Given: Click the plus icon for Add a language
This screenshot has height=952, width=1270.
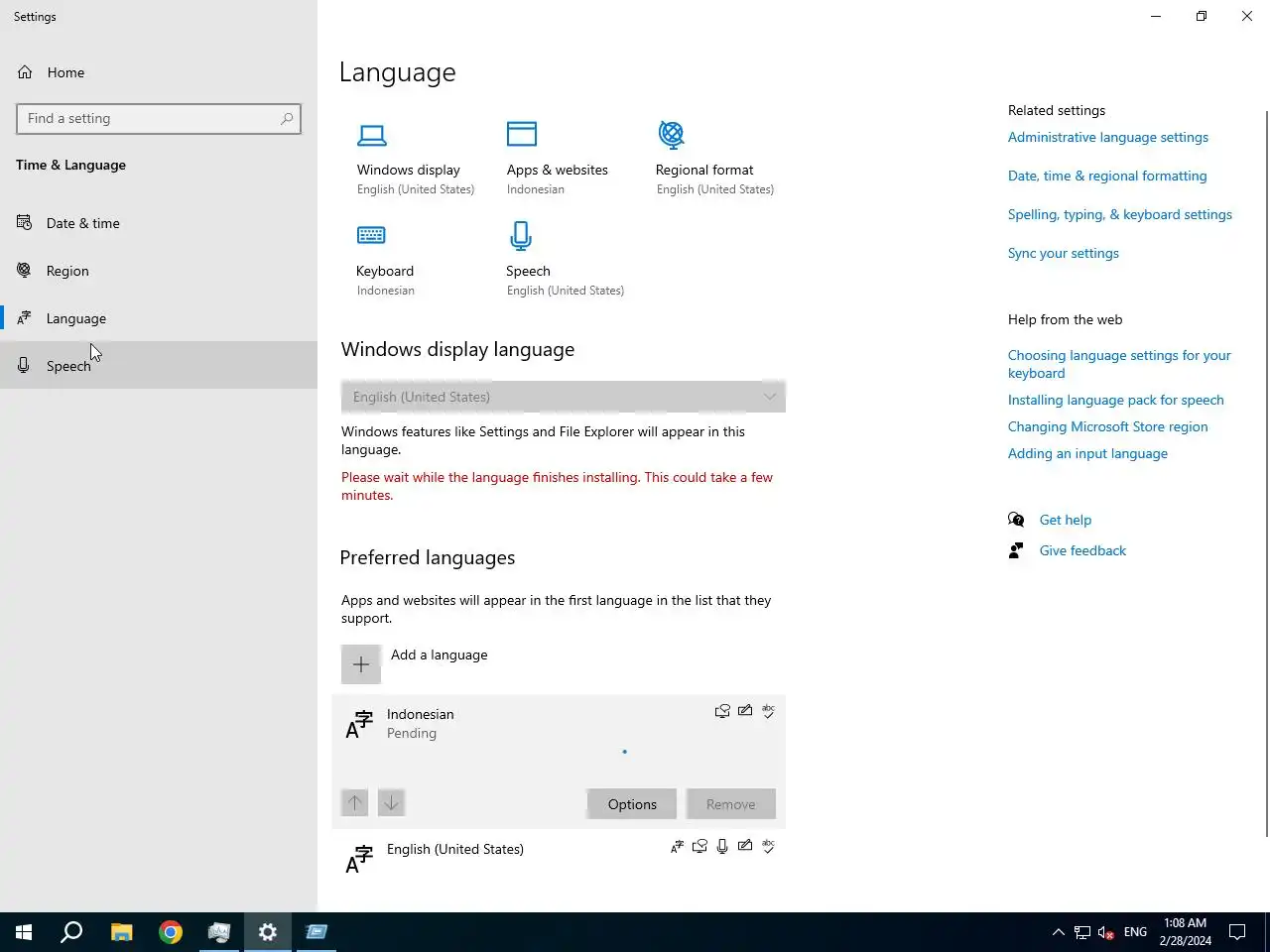Looking at the screenshot, I should pos(361,664).
